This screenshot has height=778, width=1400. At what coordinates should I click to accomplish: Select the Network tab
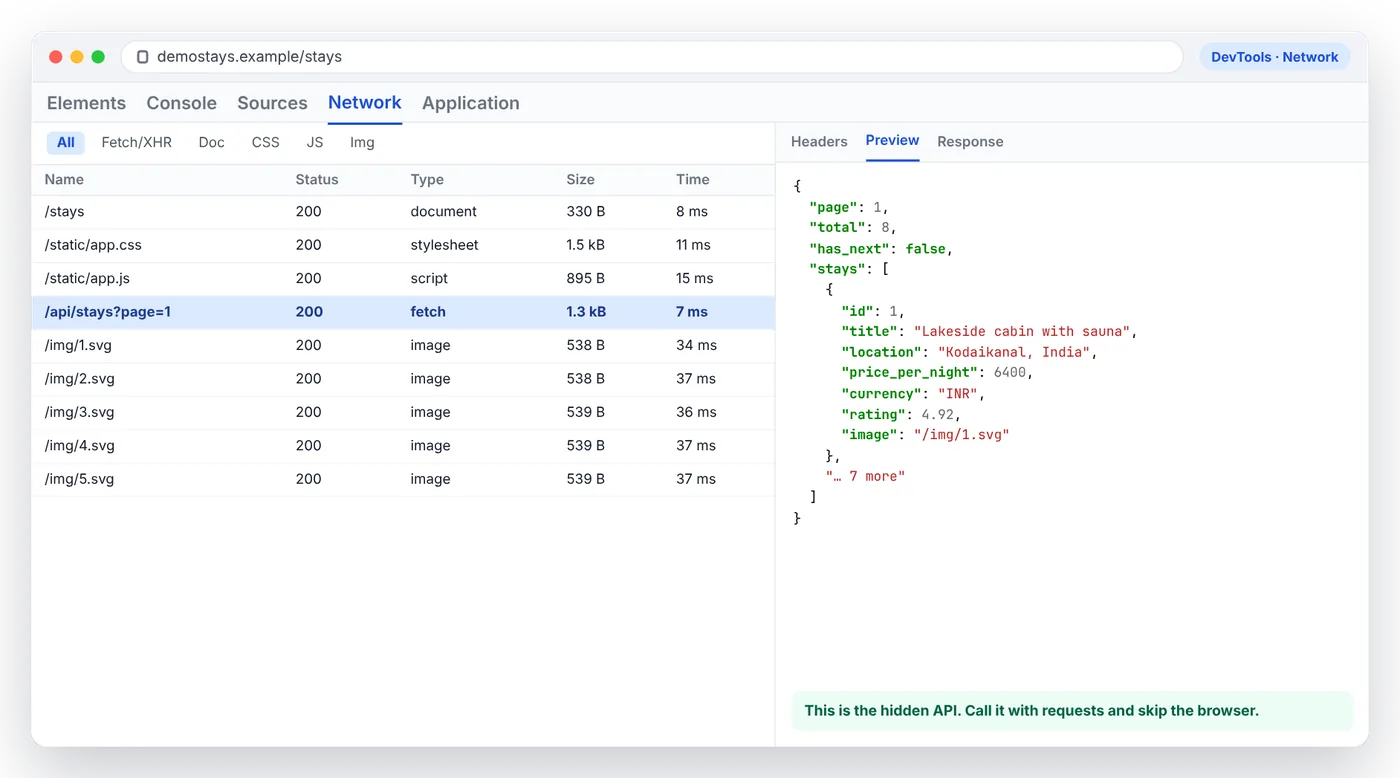[365, 103]
